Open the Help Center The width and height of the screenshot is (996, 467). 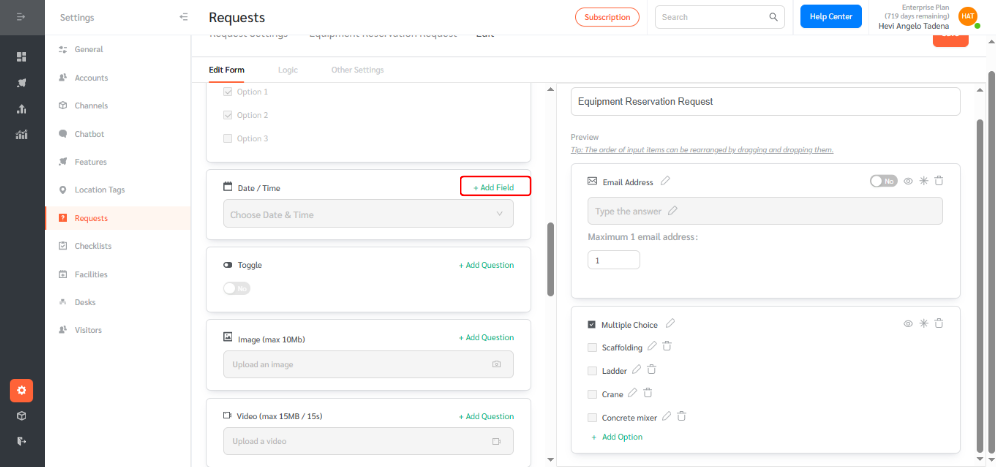click(x=831, y=17)
